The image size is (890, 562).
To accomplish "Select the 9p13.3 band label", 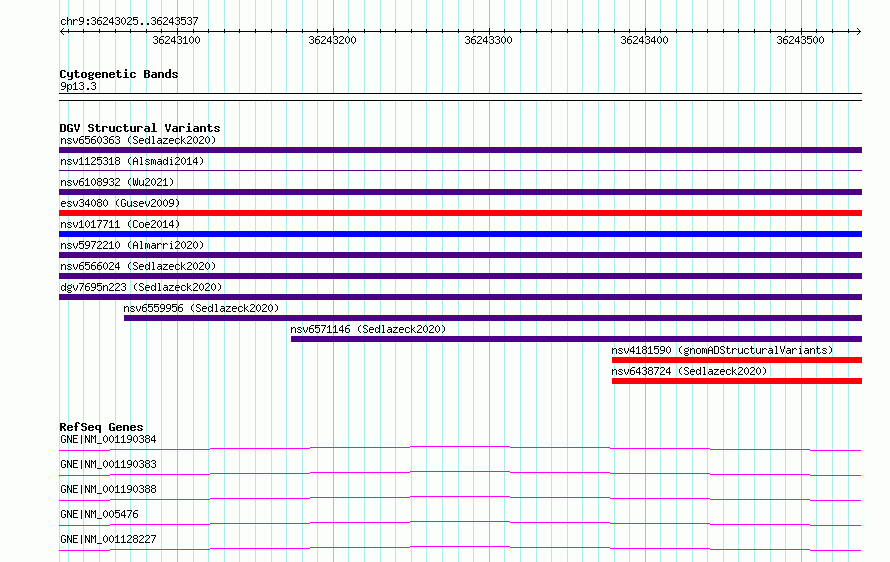I will (x=78, y=86).
